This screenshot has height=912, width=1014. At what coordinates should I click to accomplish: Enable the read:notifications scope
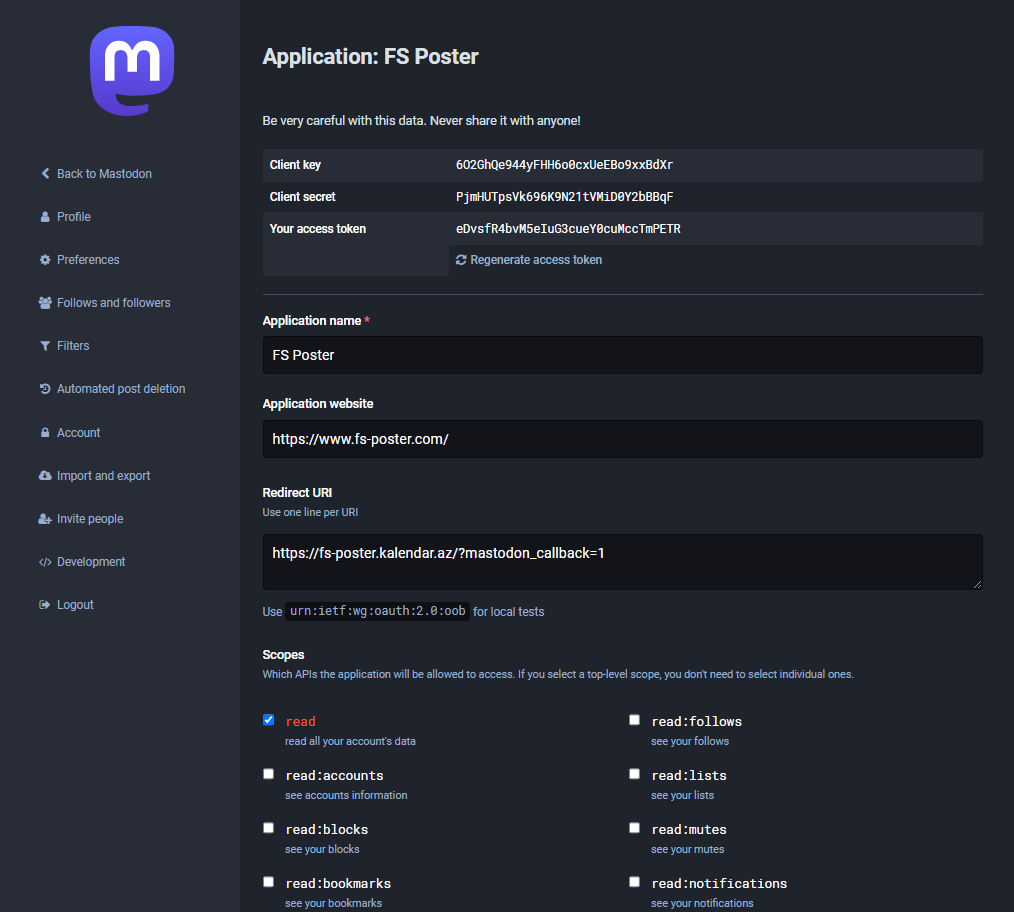[x=634, y=882]
